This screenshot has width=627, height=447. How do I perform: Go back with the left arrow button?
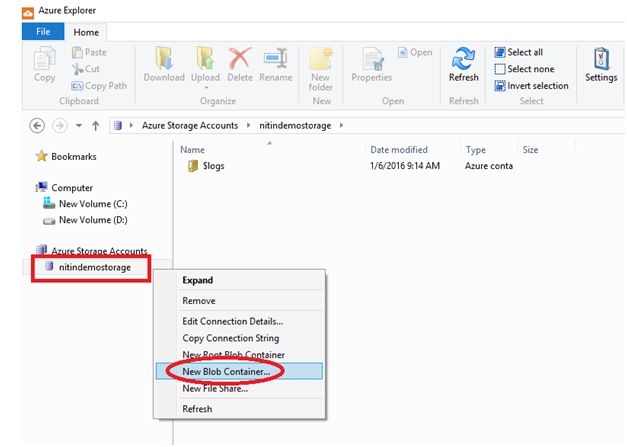[37, 126]
